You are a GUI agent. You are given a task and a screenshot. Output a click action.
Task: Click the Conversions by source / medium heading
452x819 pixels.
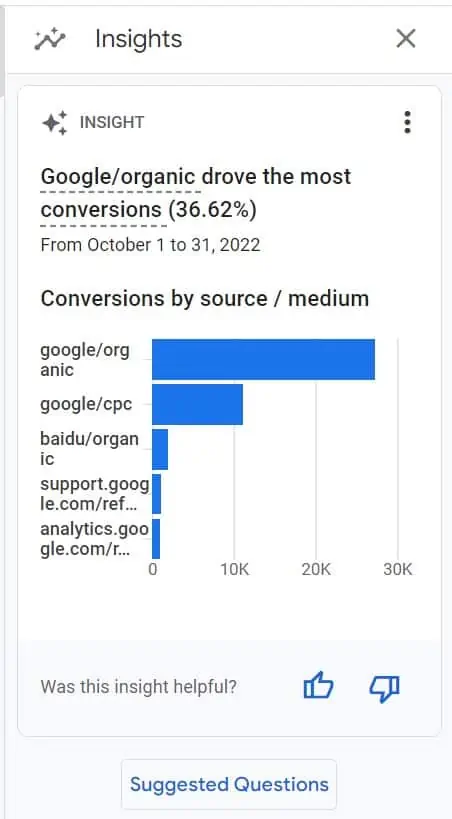point(205,299)
